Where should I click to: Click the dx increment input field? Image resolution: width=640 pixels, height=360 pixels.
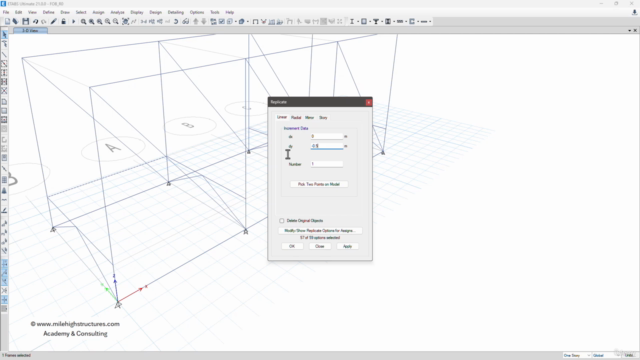coord(327,136)
